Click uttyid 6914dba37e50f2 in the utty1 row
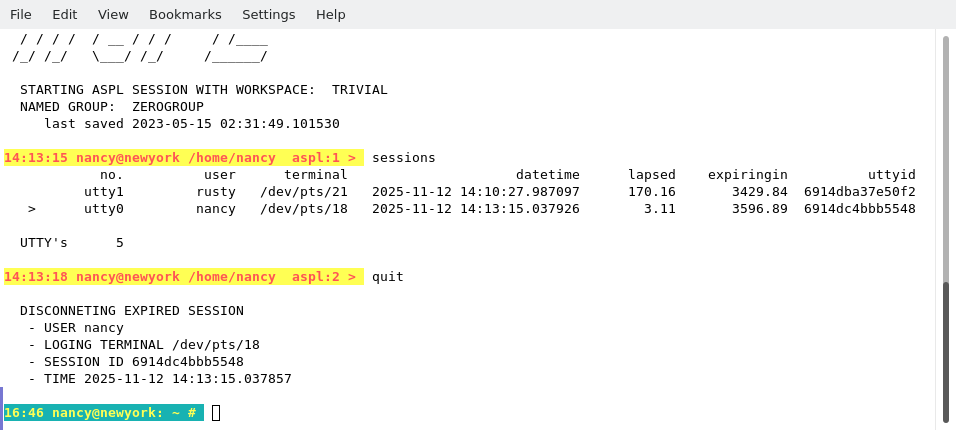This screenshot has height=430, width=956. pyautogui.click(x=860, y=192)
